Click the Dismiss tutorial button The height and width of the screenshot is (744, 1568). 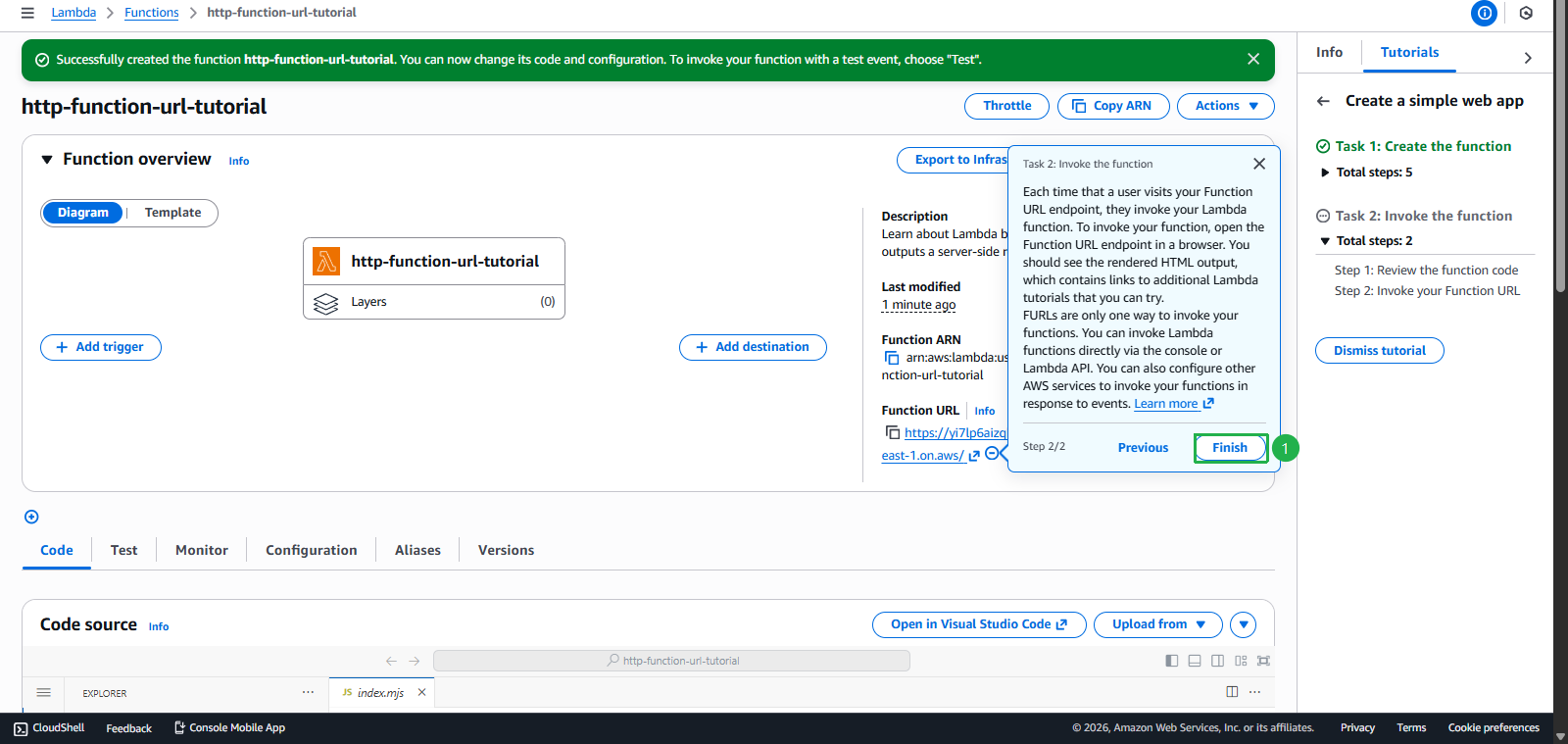1379,351
